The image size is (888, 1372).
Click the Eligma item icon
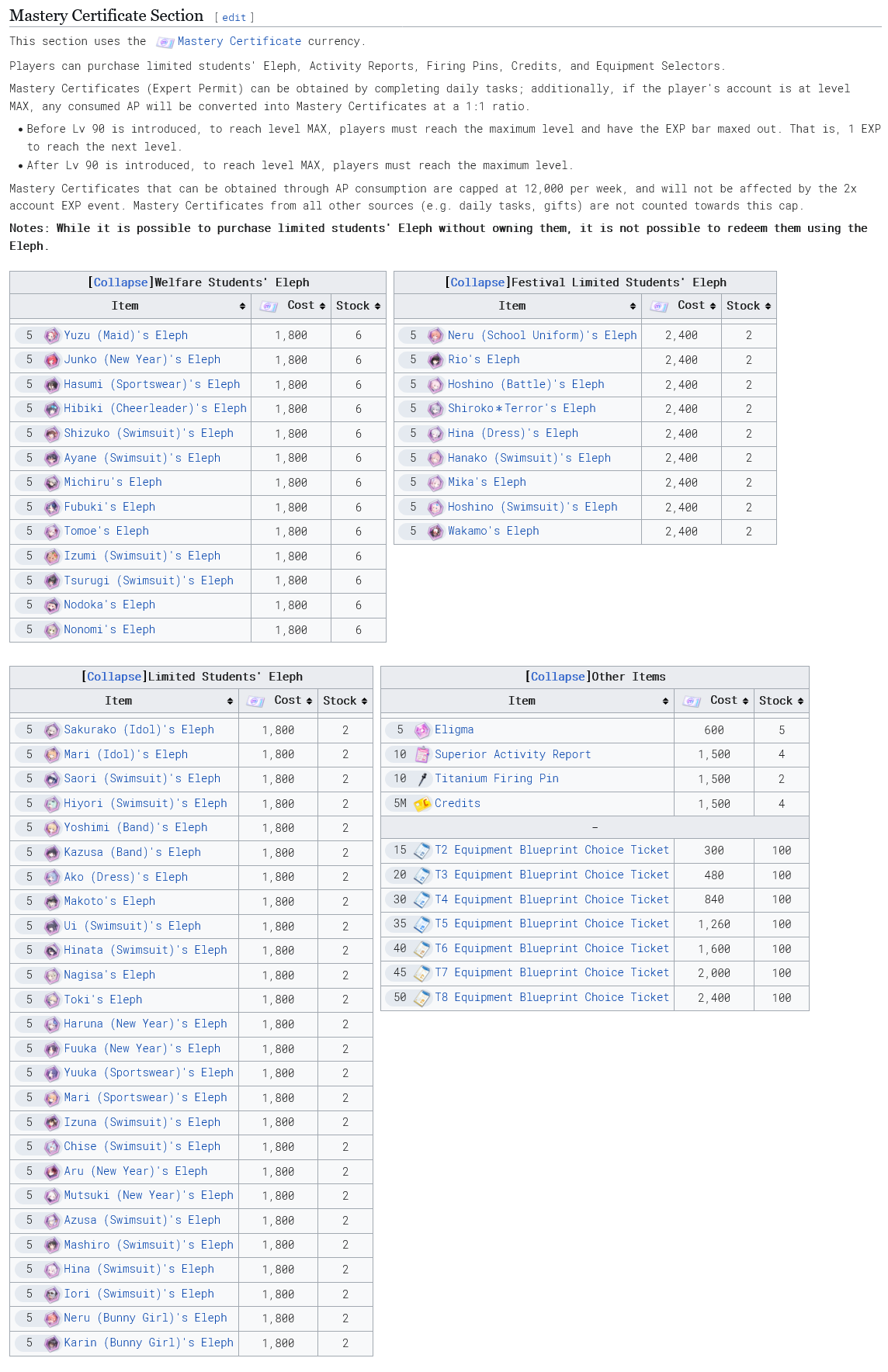tap(422, 730)
